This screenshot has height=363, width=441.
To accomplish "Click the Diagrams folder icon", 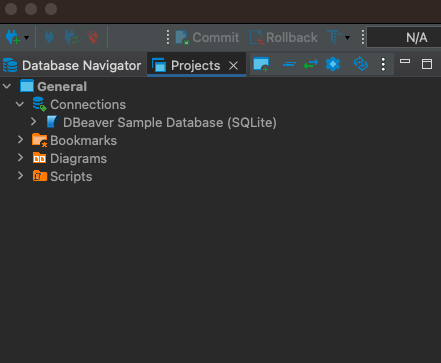I will point(39,158).
